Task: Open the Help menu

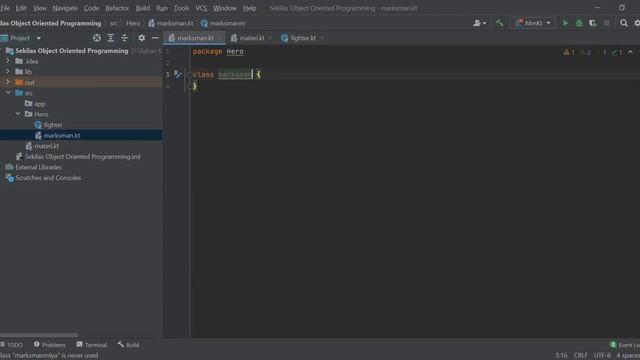Action: pos(249,8)
